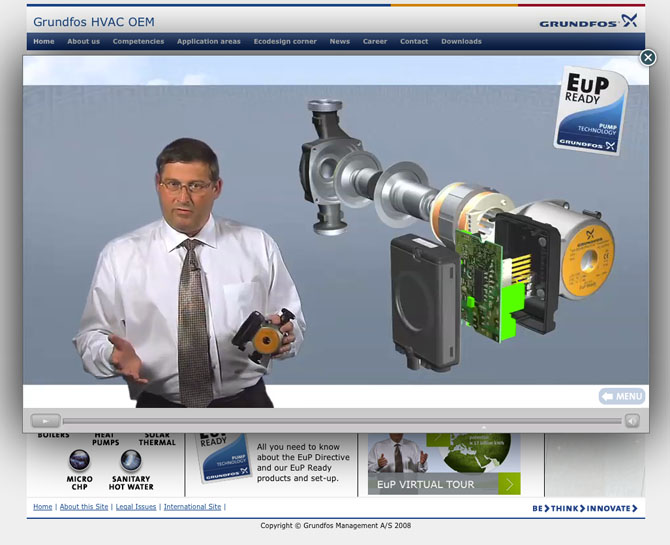Seek along the video progress bar
The width and height of the screenshot is (670, 545).
point(342,421)
